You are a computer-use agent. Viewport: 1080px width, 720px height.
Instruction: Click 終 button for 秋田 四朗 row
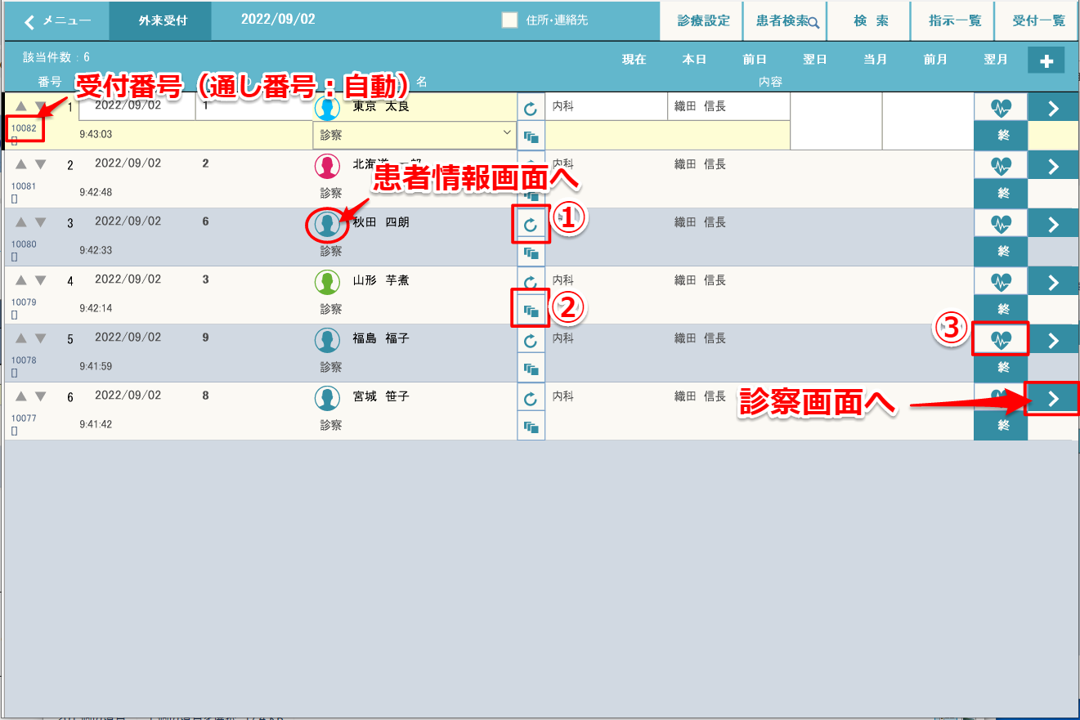tap(1001, 251)
